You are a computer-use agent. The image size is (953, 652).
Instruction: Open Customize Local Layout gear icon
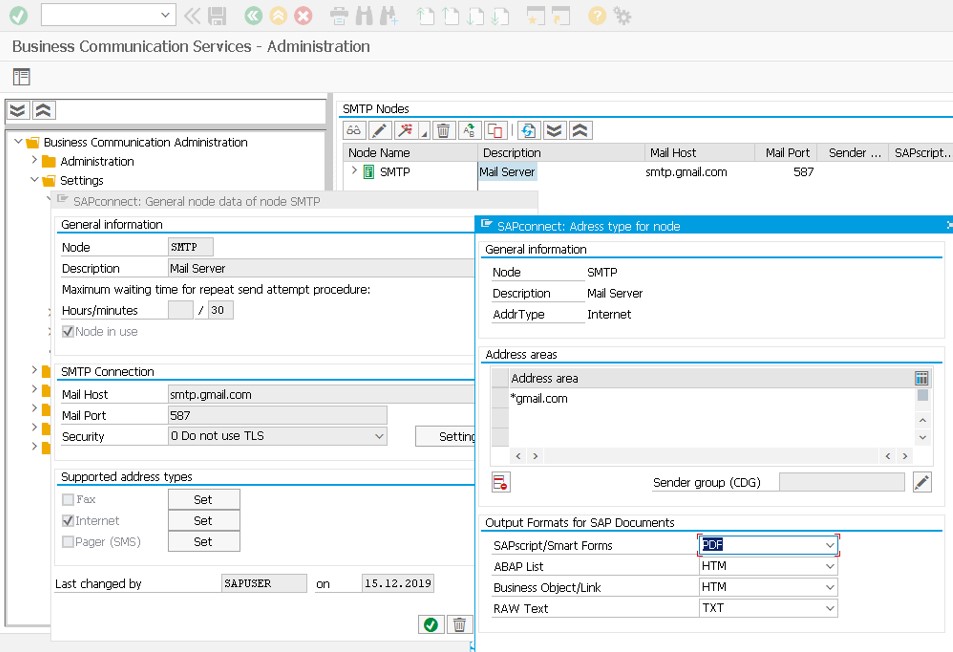(x=622, y=16)
